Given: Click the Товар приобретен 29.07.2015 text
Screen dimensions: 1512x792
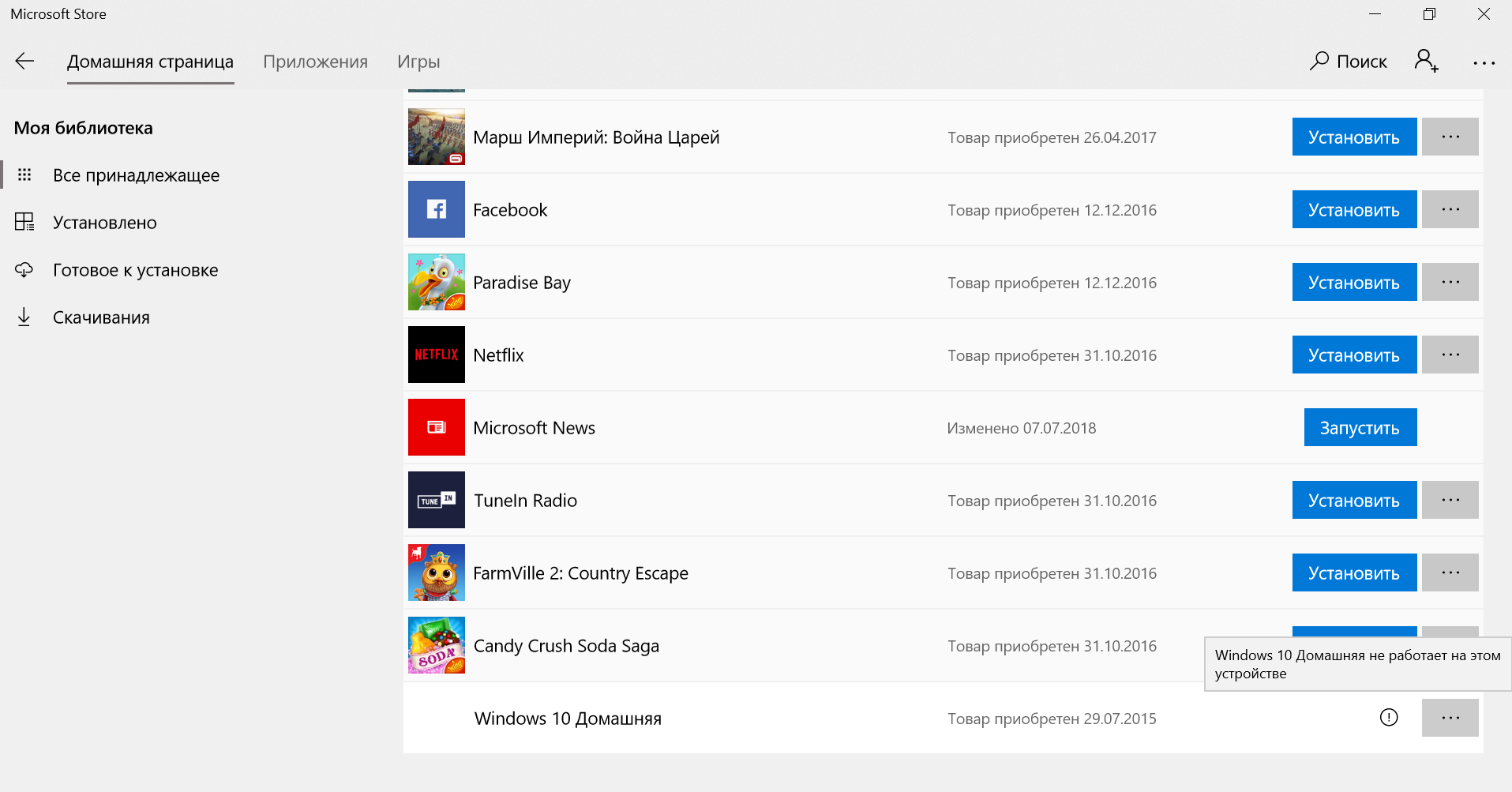Looking at the screenshot, I should [1052, 719].
